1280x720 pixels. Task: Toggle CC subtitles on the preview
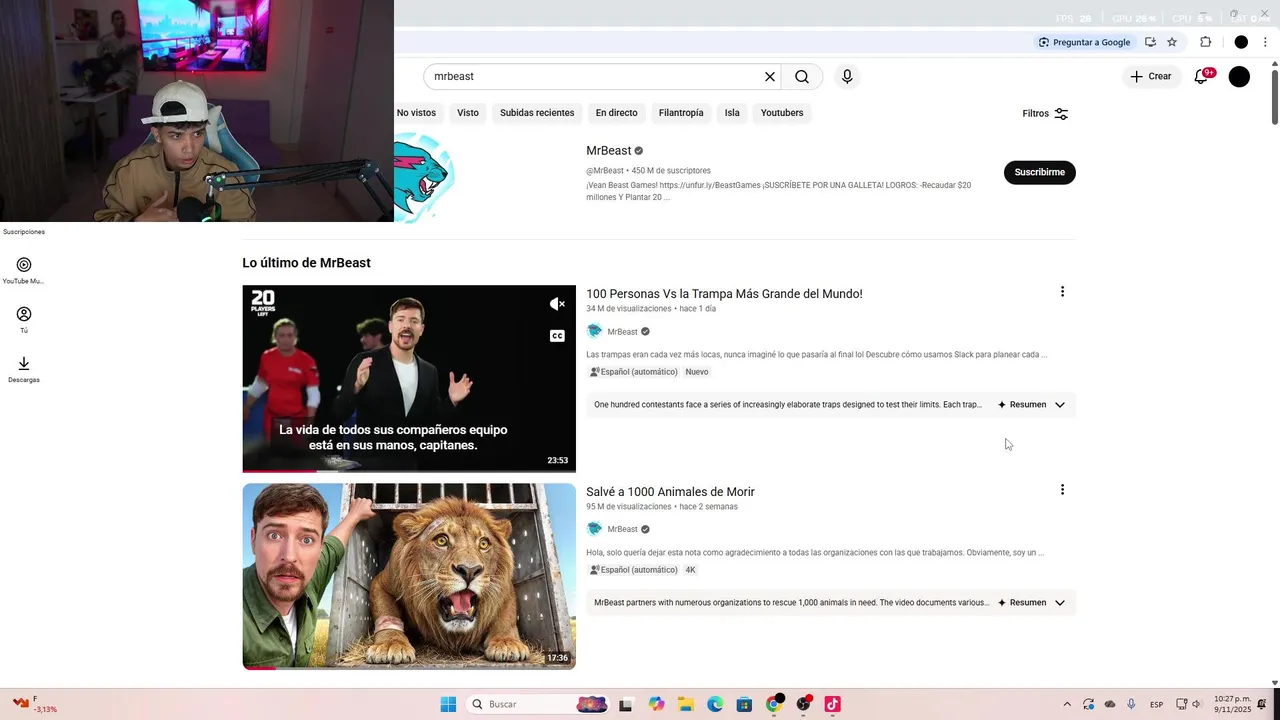557,336
